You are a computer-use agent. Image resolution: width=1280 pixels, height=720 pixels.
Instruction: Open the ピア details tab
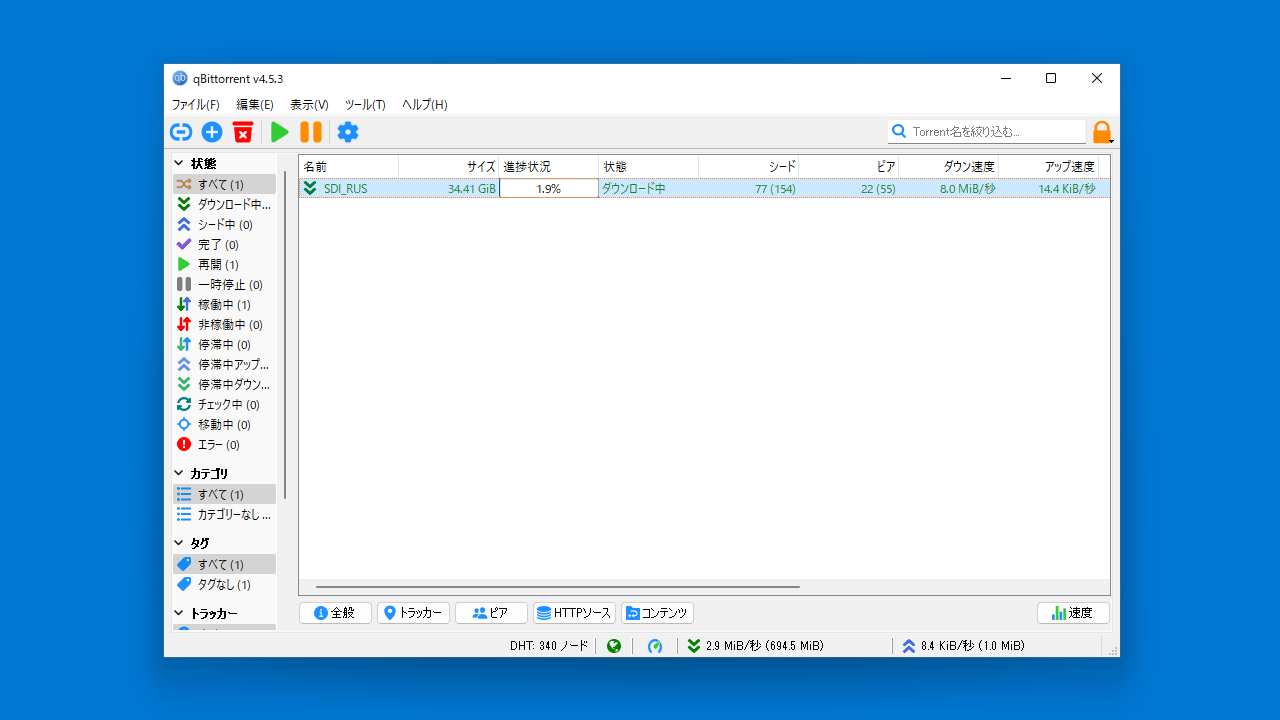click(491, 613)
